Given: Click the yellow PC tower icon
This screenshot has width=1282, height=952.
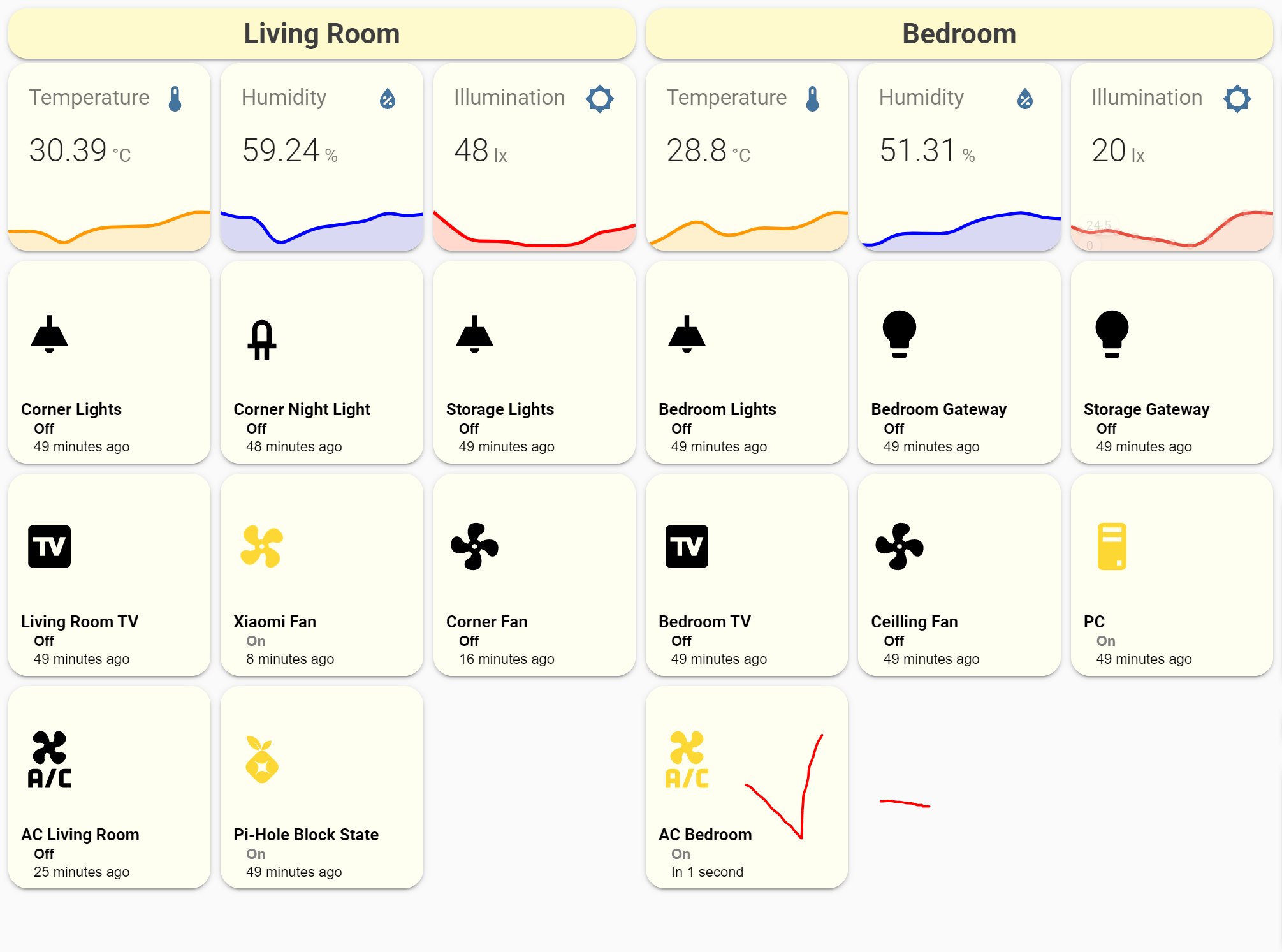Looking at the screenshot, I should pos(1112,547).
